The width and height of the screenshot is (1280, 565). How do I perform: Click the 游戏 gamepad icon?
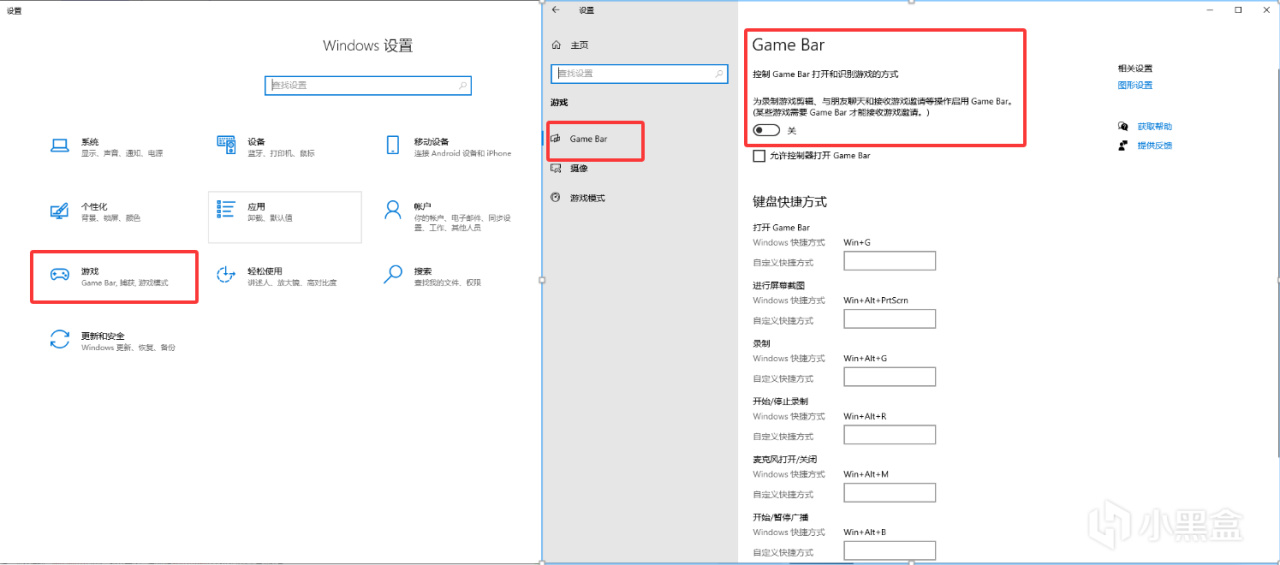(x=60, y=275)
